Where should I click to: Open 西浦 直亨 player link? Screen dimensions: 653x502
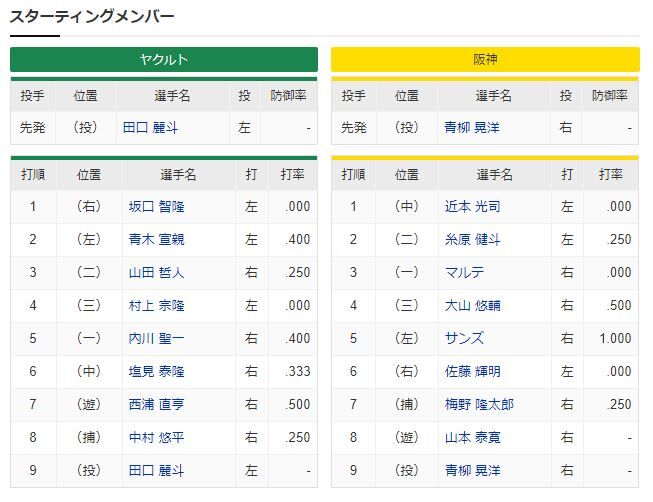click(x=156, y=404)
